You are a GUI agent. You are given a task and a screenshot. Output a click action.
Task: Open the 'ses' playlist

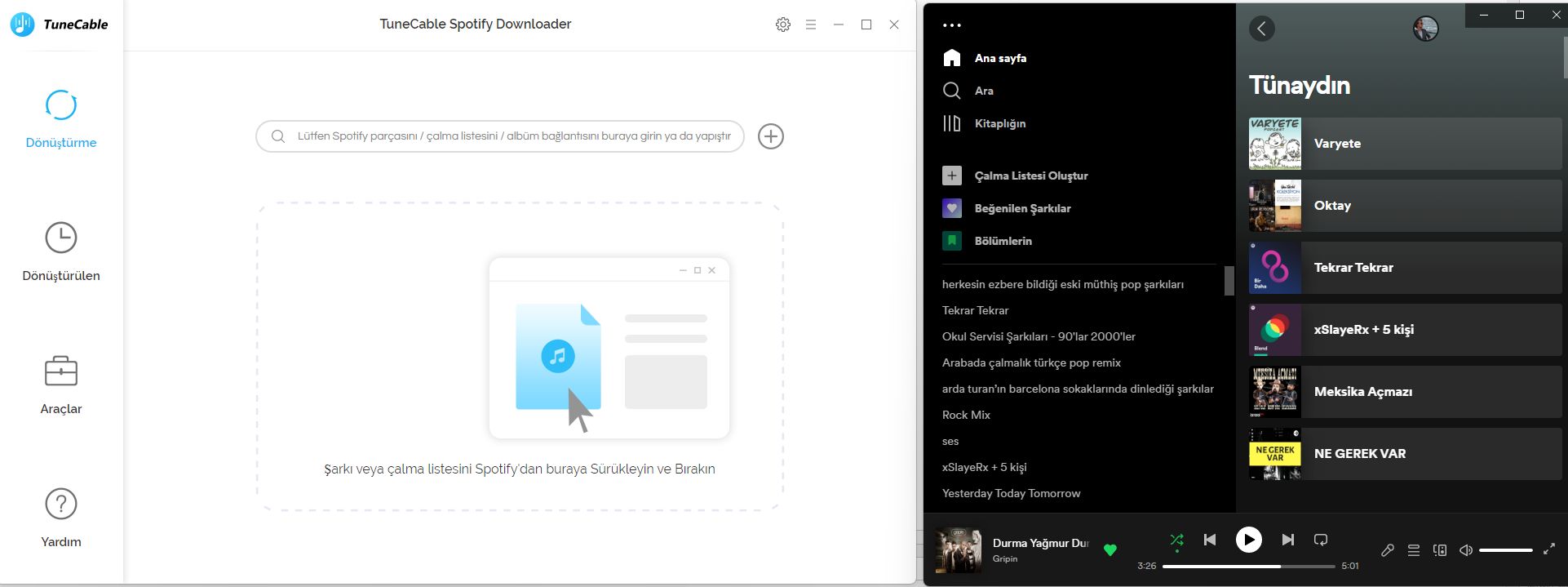(950, 441)
